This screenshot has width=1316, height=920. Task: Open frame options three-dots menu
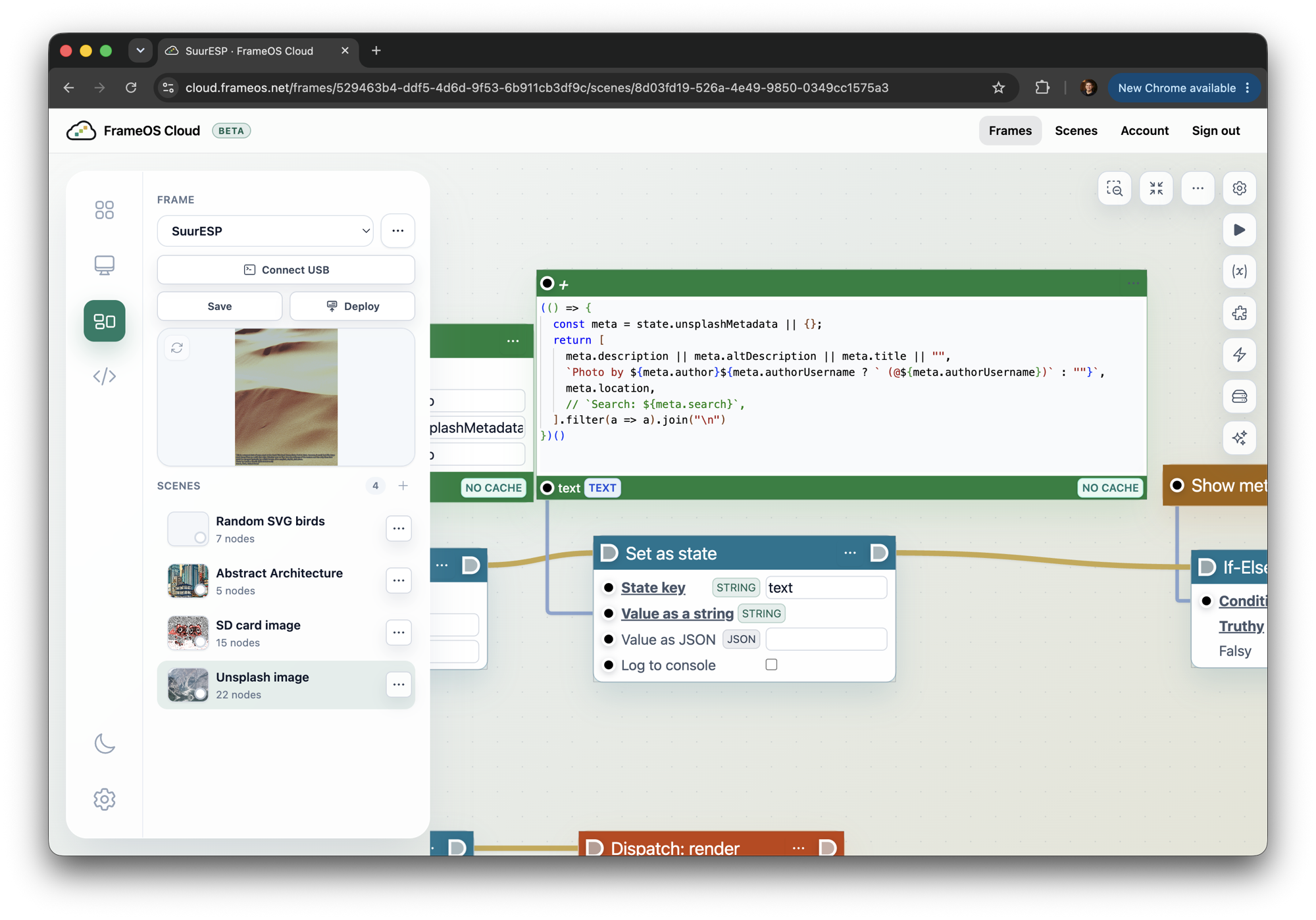click(x=398, y=231)
